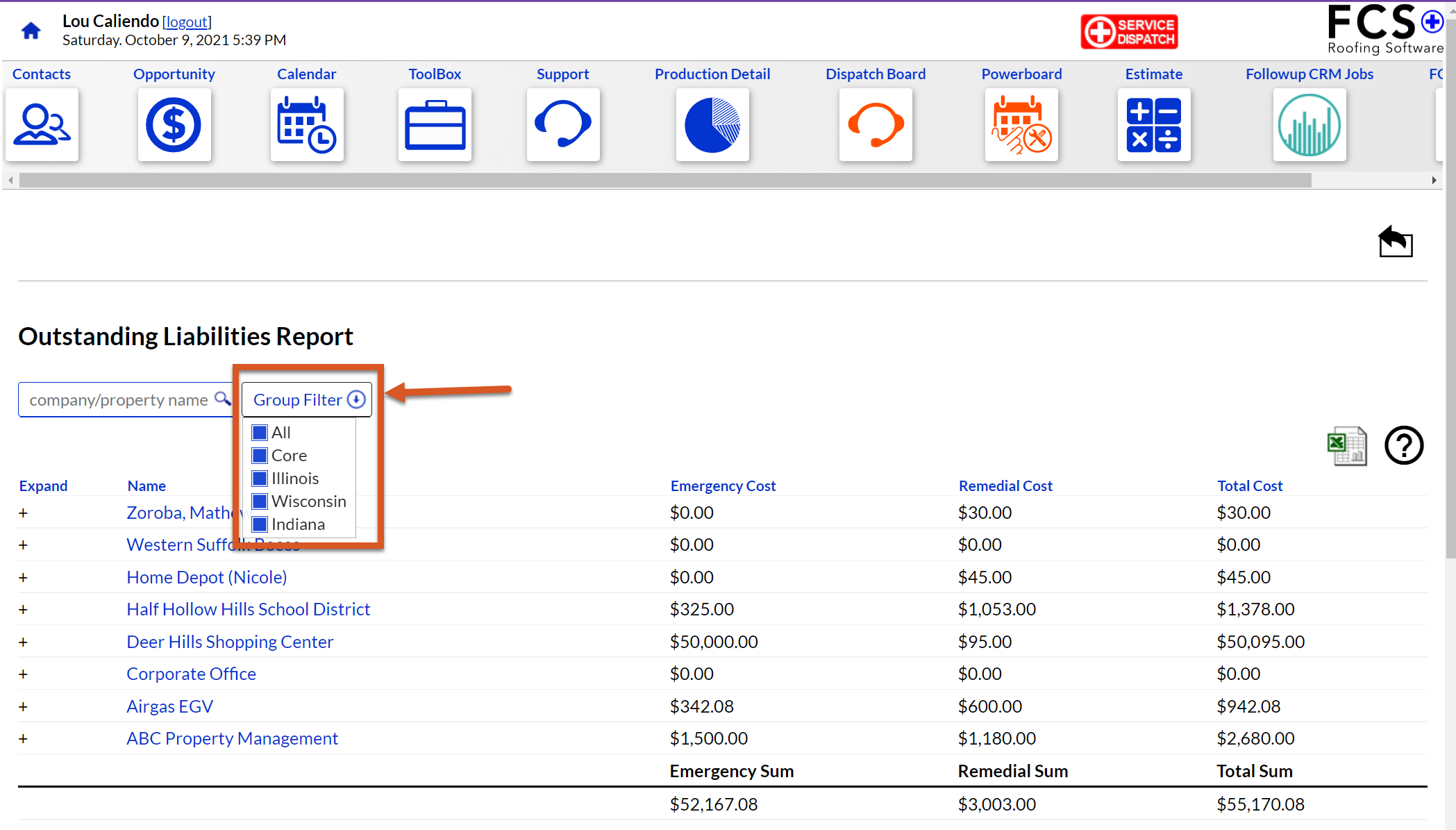Open the Estimate menu item

pos(1153,74)
